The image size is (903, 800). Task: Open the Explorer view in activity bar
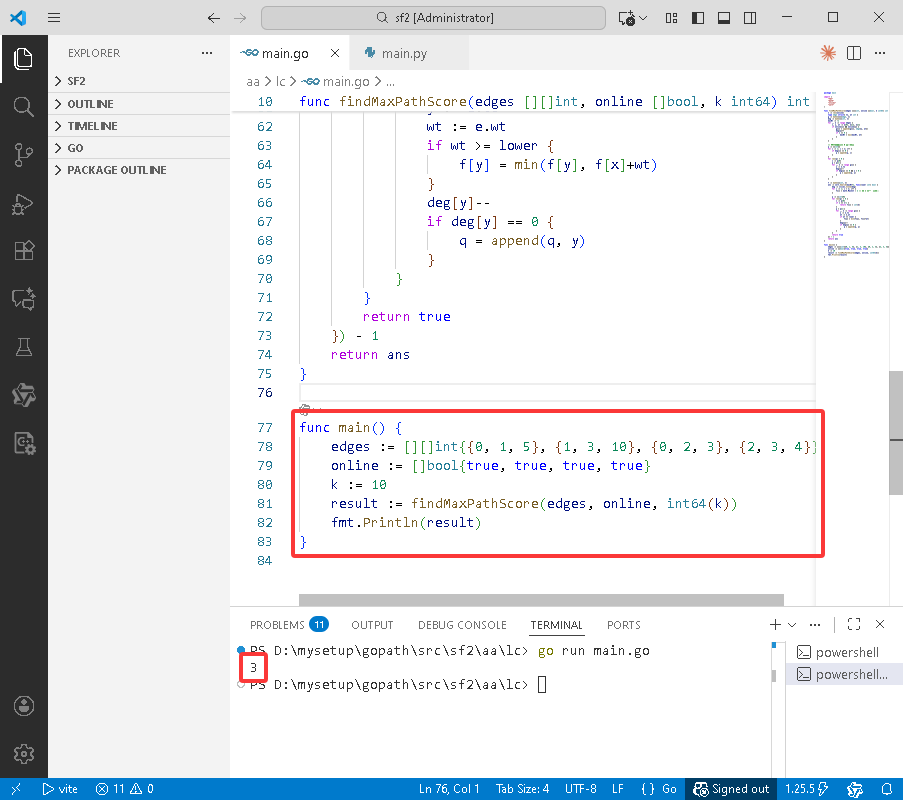[x=23, y=59]
